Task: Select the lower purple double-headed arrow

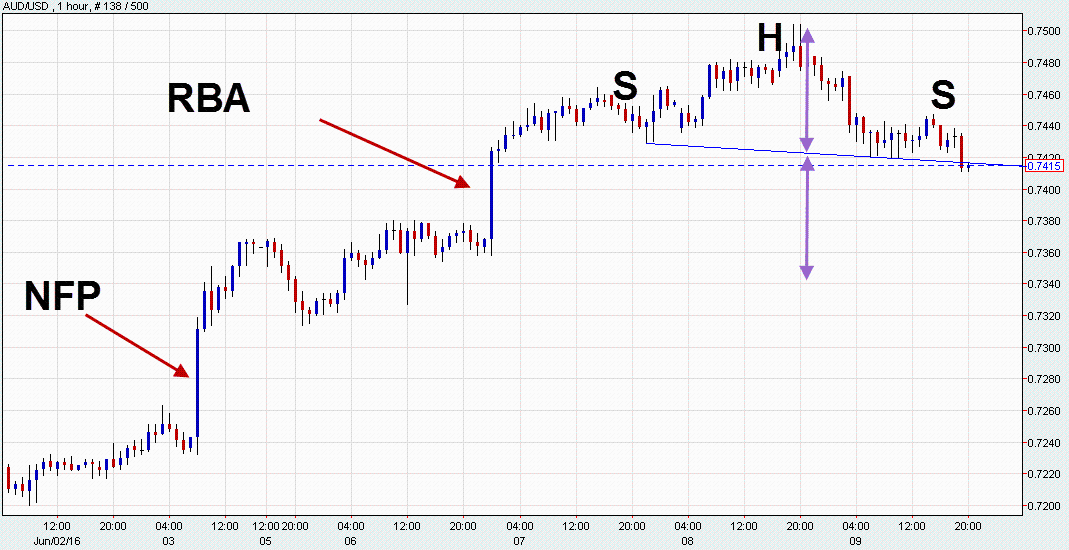Action: pyautogui.click(x=807, y=218)
